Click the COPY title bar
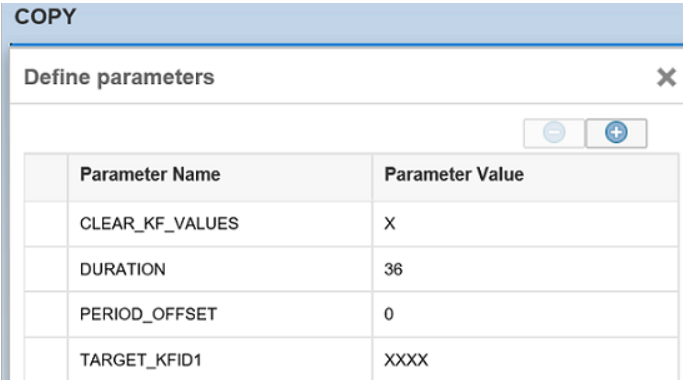 (342, 23)
